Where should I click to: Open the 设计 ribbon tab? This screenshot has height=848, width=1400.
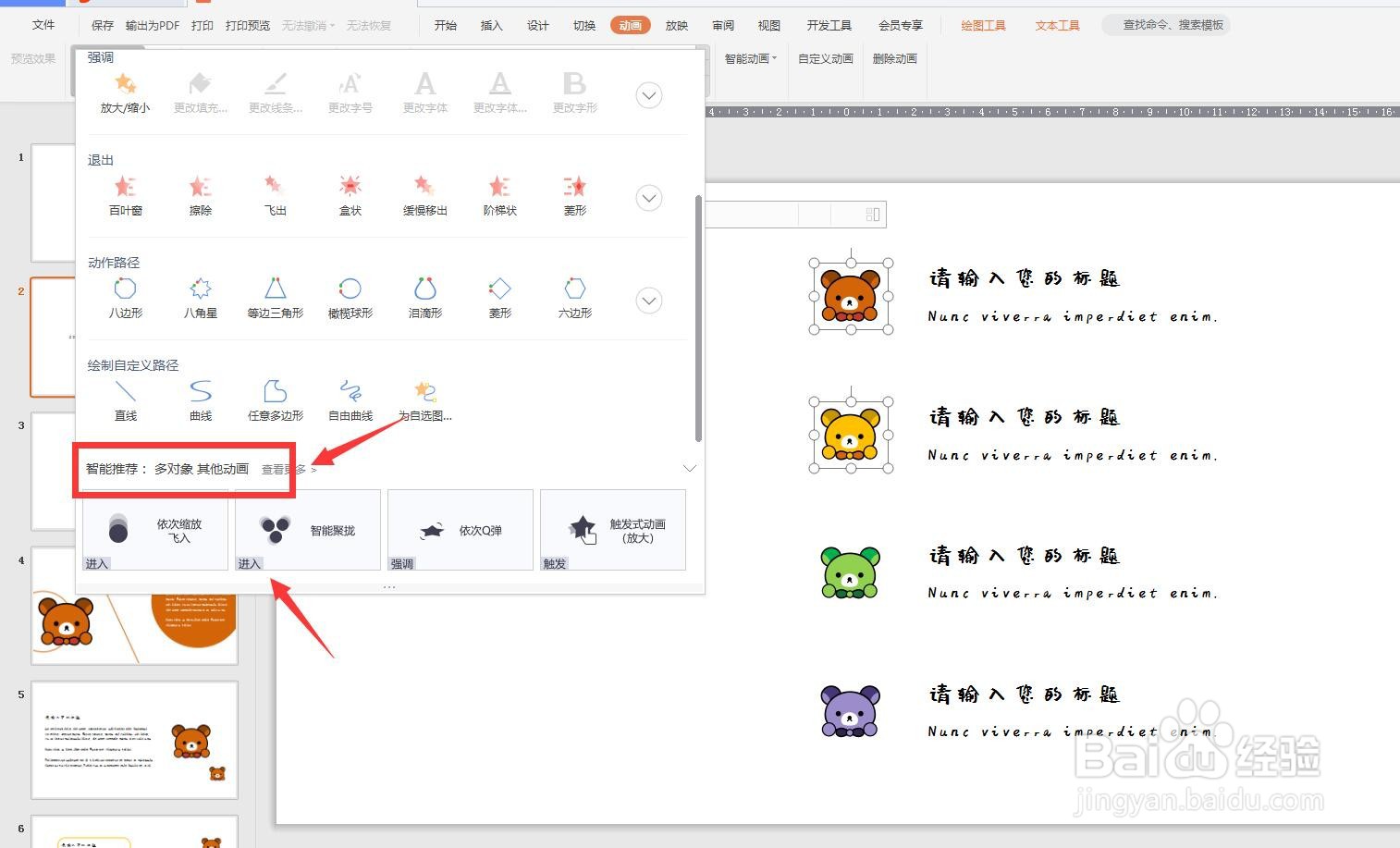[x=538, y=25]
